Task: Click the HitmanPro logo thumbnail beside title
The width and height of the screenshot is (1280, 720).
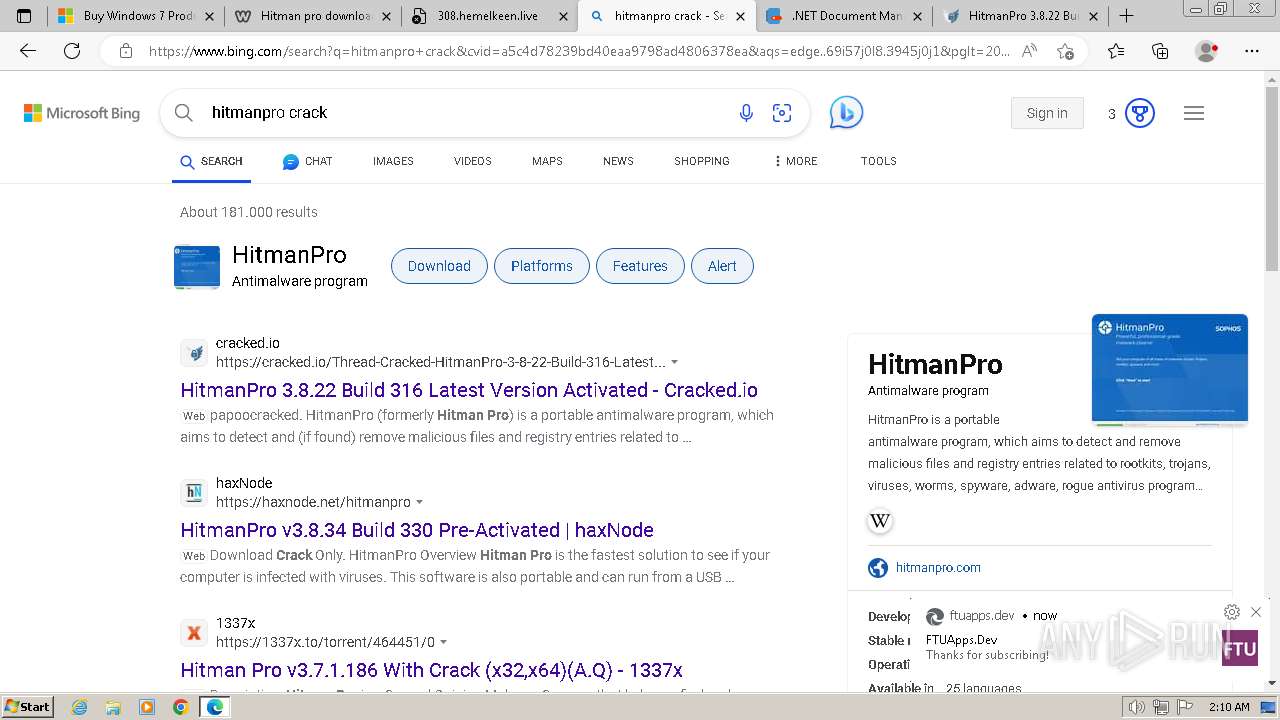Action: tap(197, 267)
